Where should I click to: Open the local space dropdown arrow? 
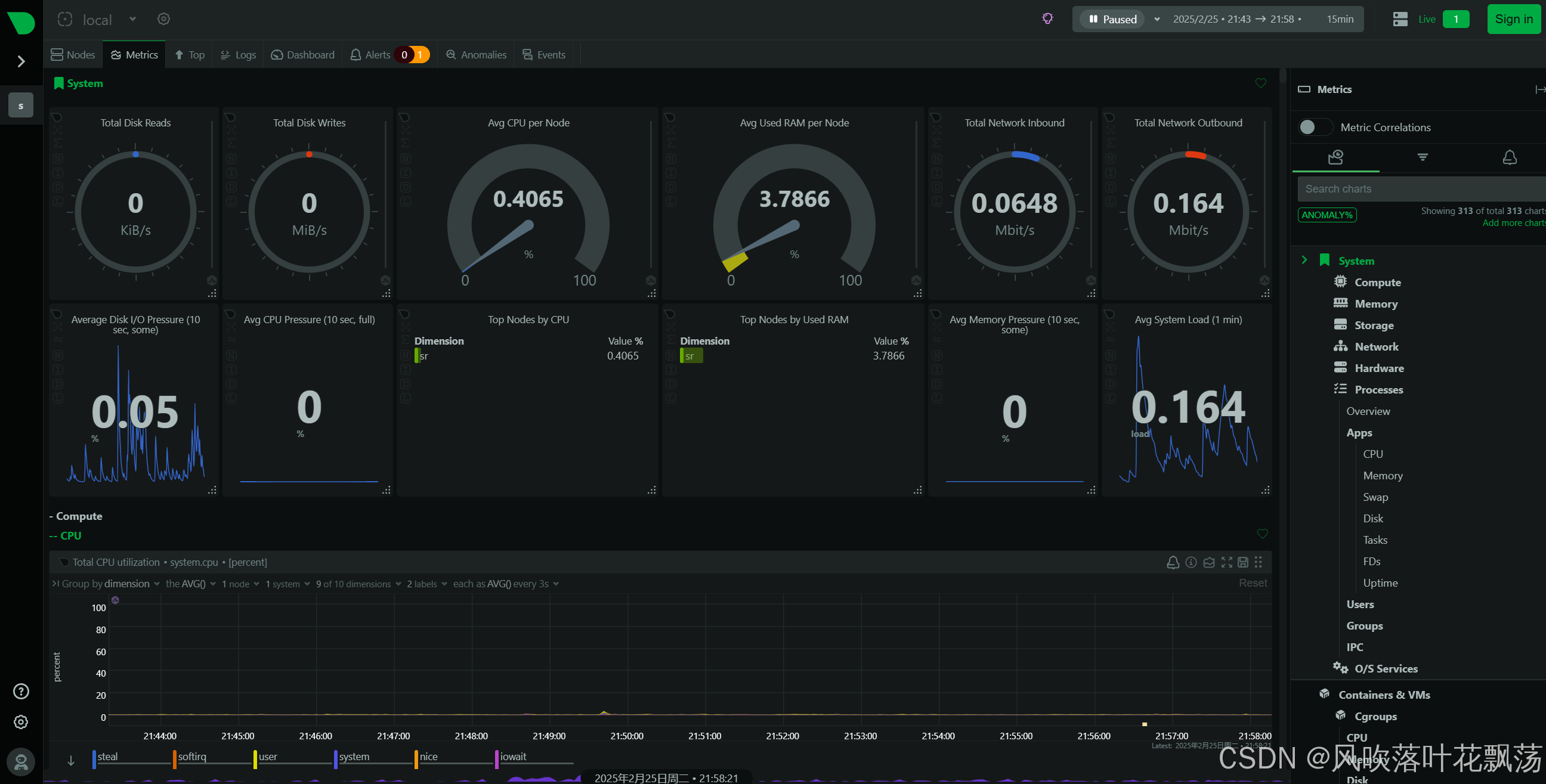132,19
